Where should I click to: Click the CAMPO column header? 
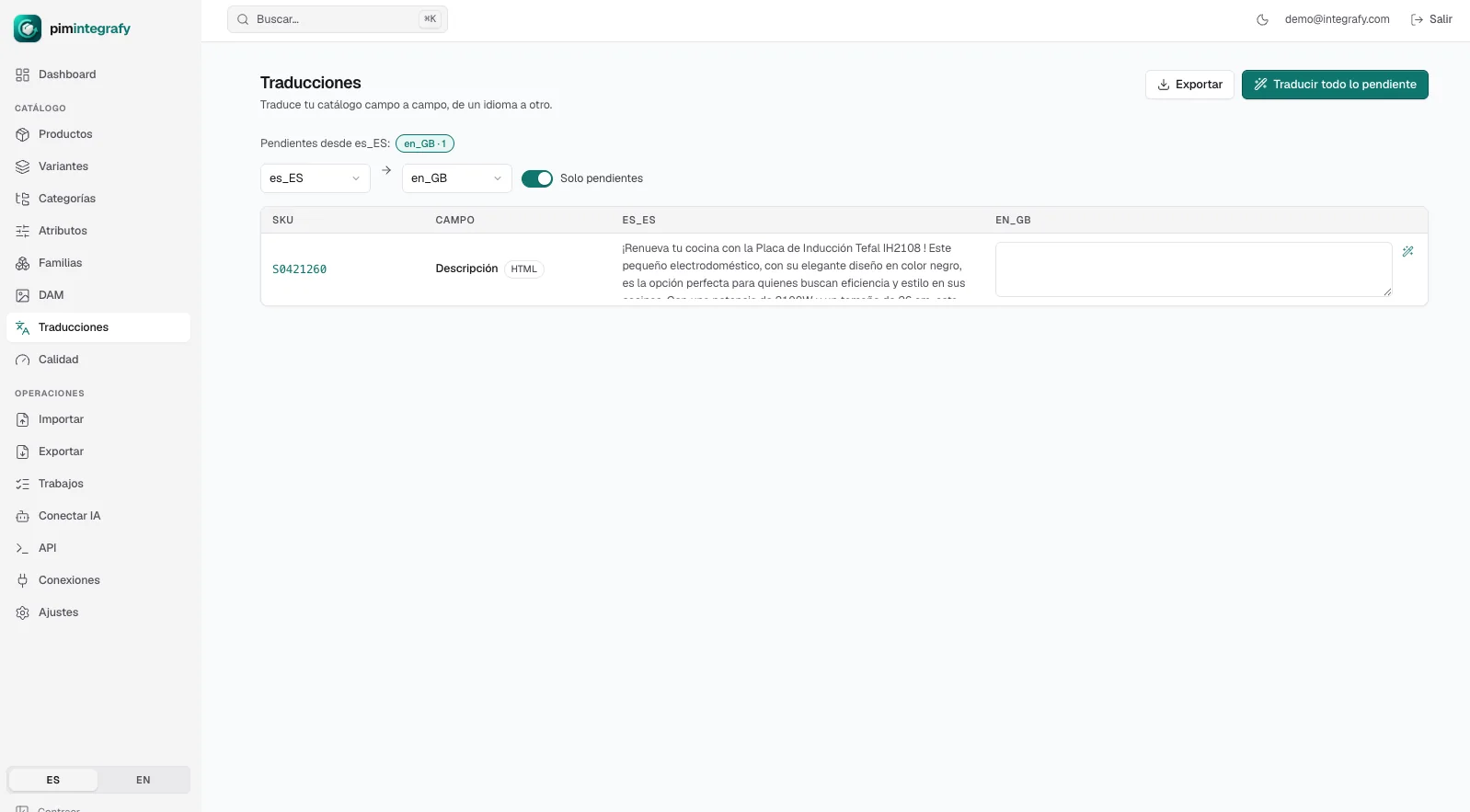click(x=455, y=221)
